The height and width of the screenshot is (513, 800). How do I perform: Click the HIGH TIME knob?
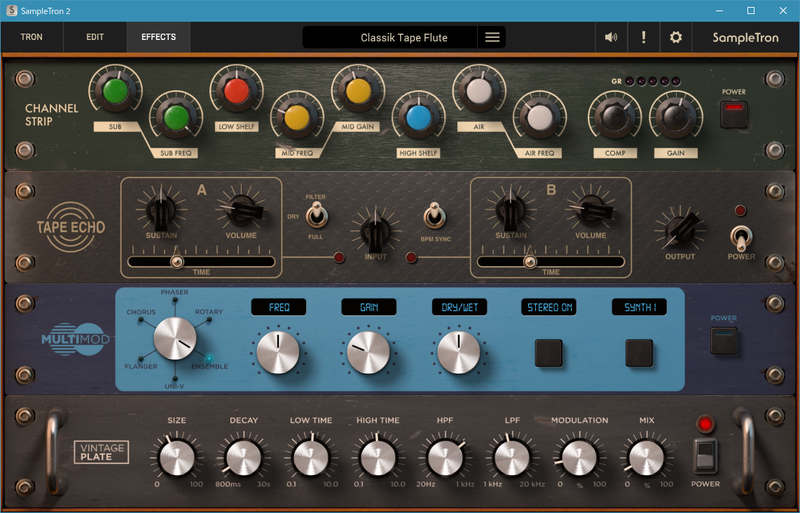(378, 458)
